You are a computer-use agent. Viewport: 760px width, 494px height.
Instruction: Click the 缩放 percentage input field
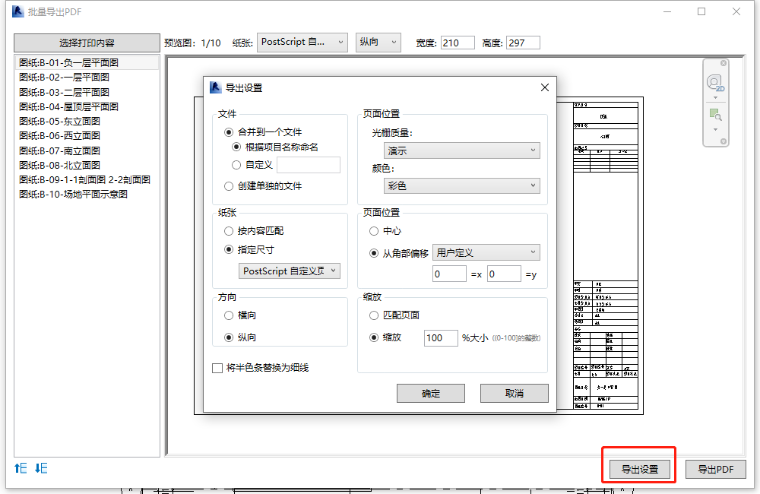point(439,338)
